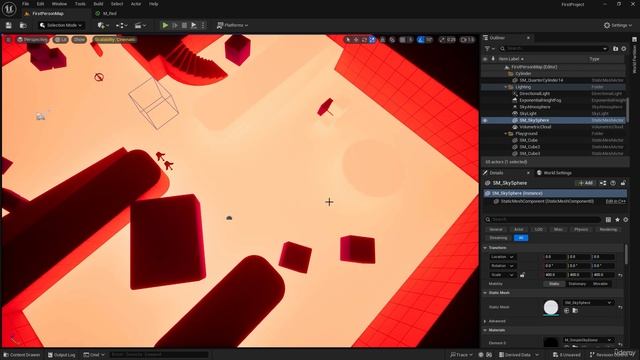Click the Outliner search field
The height and width of the screenshot is (360, 640).
553,49
